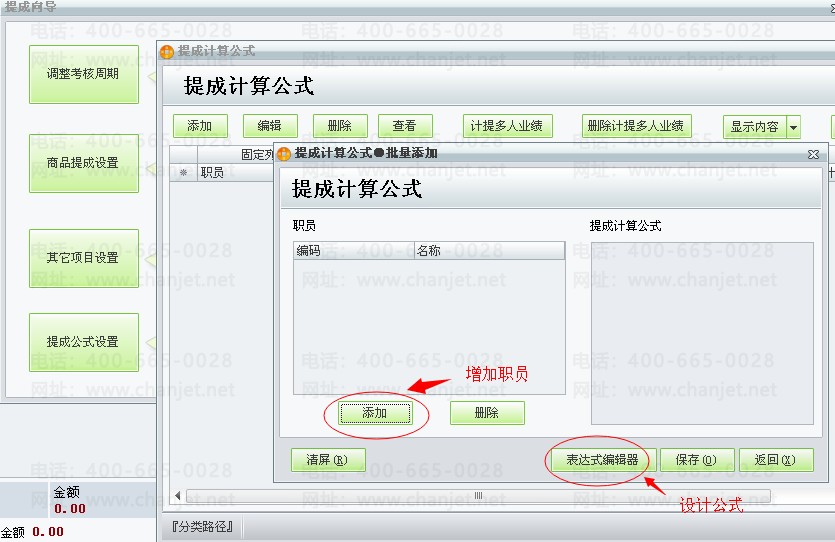Click the 编码 column header
Image resolution: width=835 pixels, height=542 pixels.
[353, 251]
